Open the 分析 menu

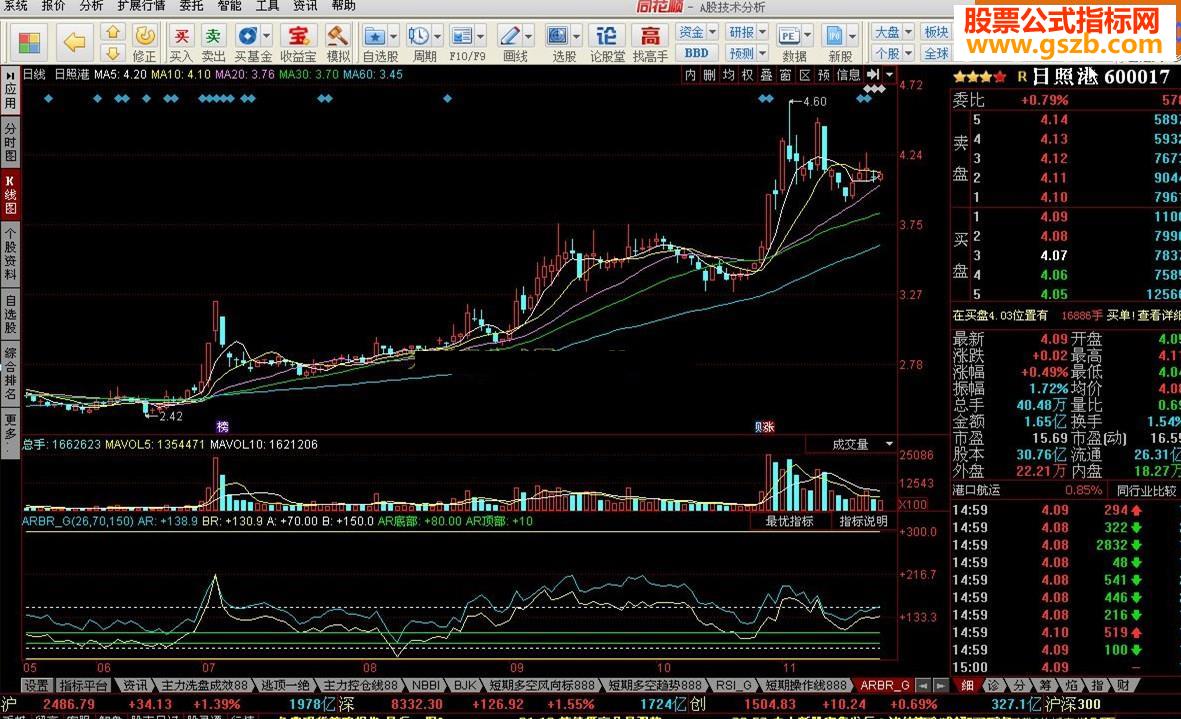[x=91, y=6]
